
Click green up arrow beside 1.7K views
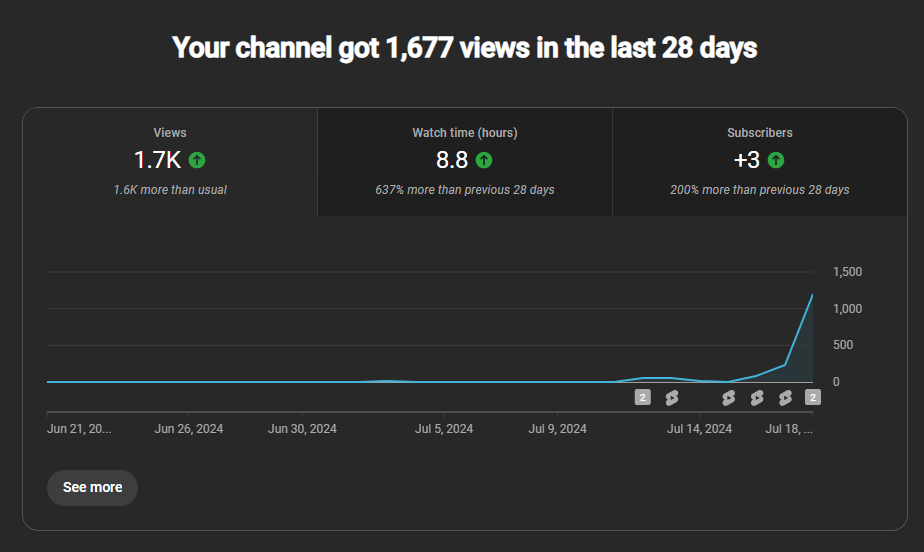197,160
